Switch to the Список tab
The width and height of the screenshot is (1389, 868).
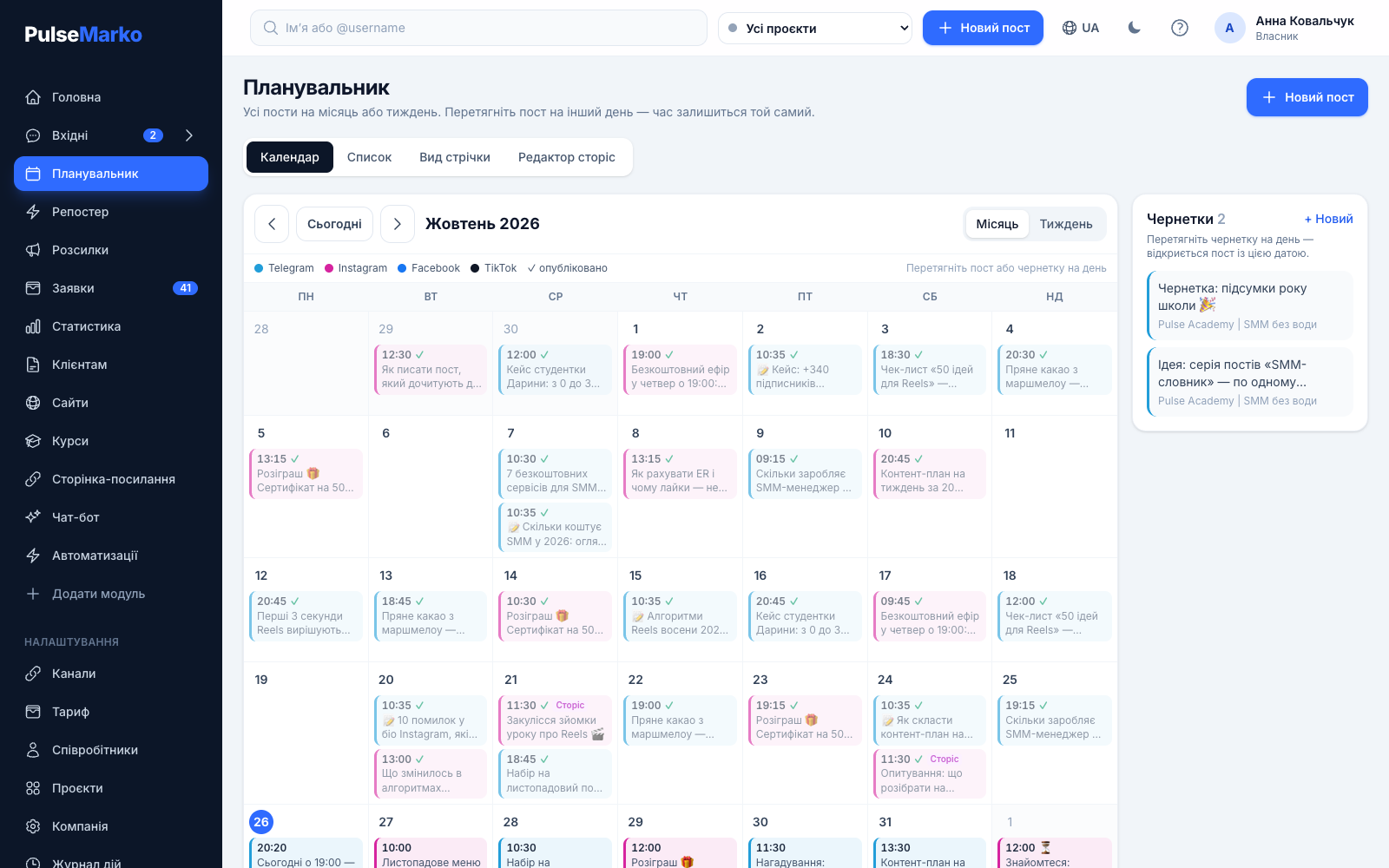[x=369, y=157]
